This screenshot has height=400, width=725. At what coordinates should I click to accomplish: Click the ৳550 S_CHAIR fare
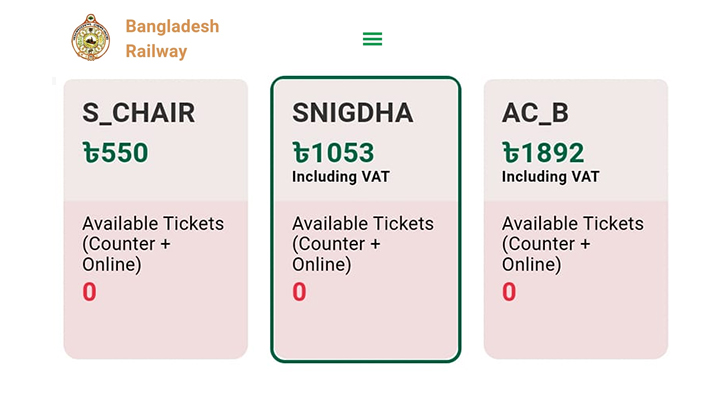(x=116, y=153)
